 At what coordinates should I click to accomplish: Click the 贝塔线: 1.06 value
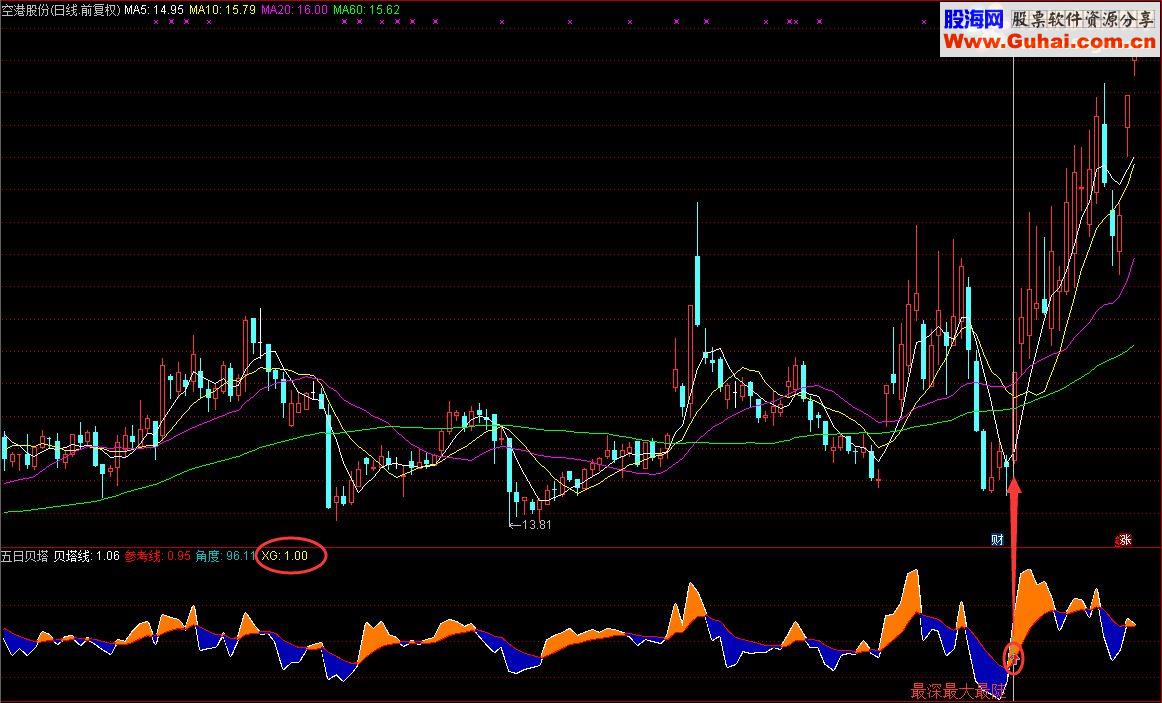(86, 556)
